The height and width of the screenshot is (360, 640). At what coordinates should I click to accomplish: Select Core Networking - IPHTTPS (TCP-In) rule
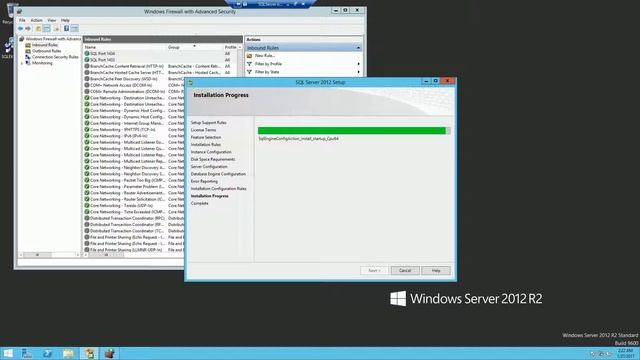pos(122,129)
